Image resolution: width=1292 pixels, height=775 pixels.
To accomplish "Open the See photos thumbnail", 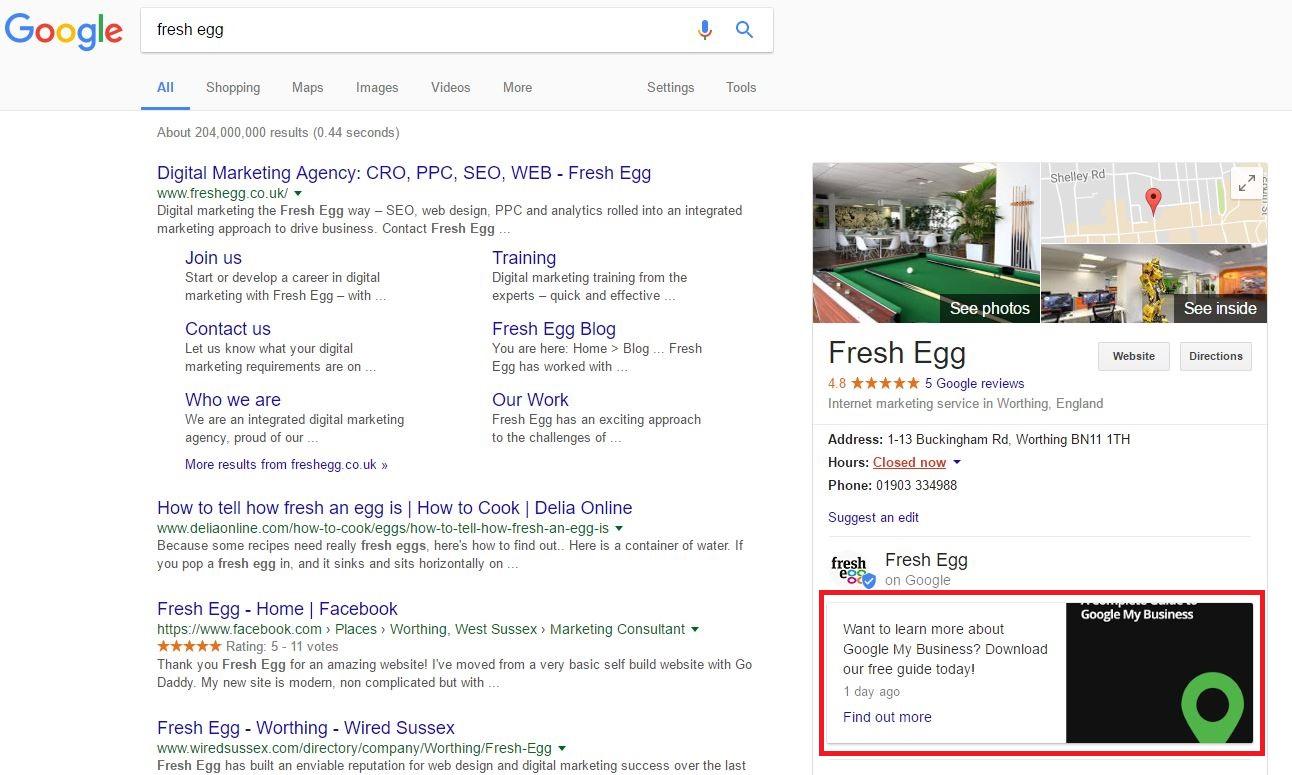I will (x=926, y=243).
